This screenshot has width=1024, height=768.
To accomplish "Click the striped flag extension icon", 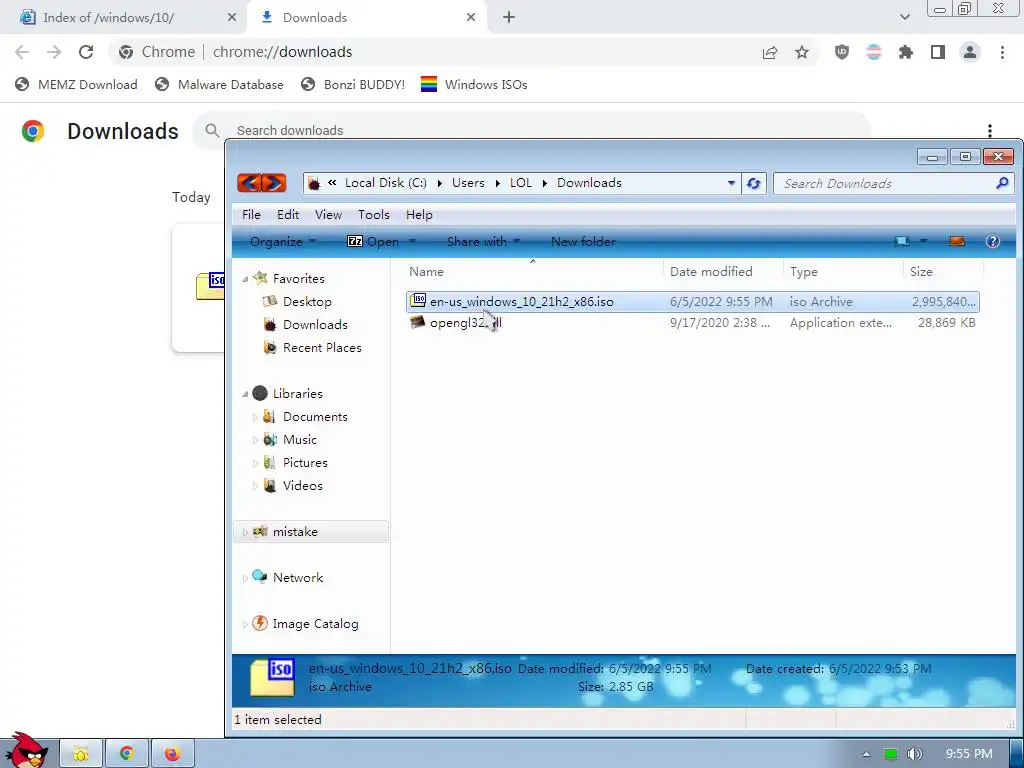I will tap(874, 52).
